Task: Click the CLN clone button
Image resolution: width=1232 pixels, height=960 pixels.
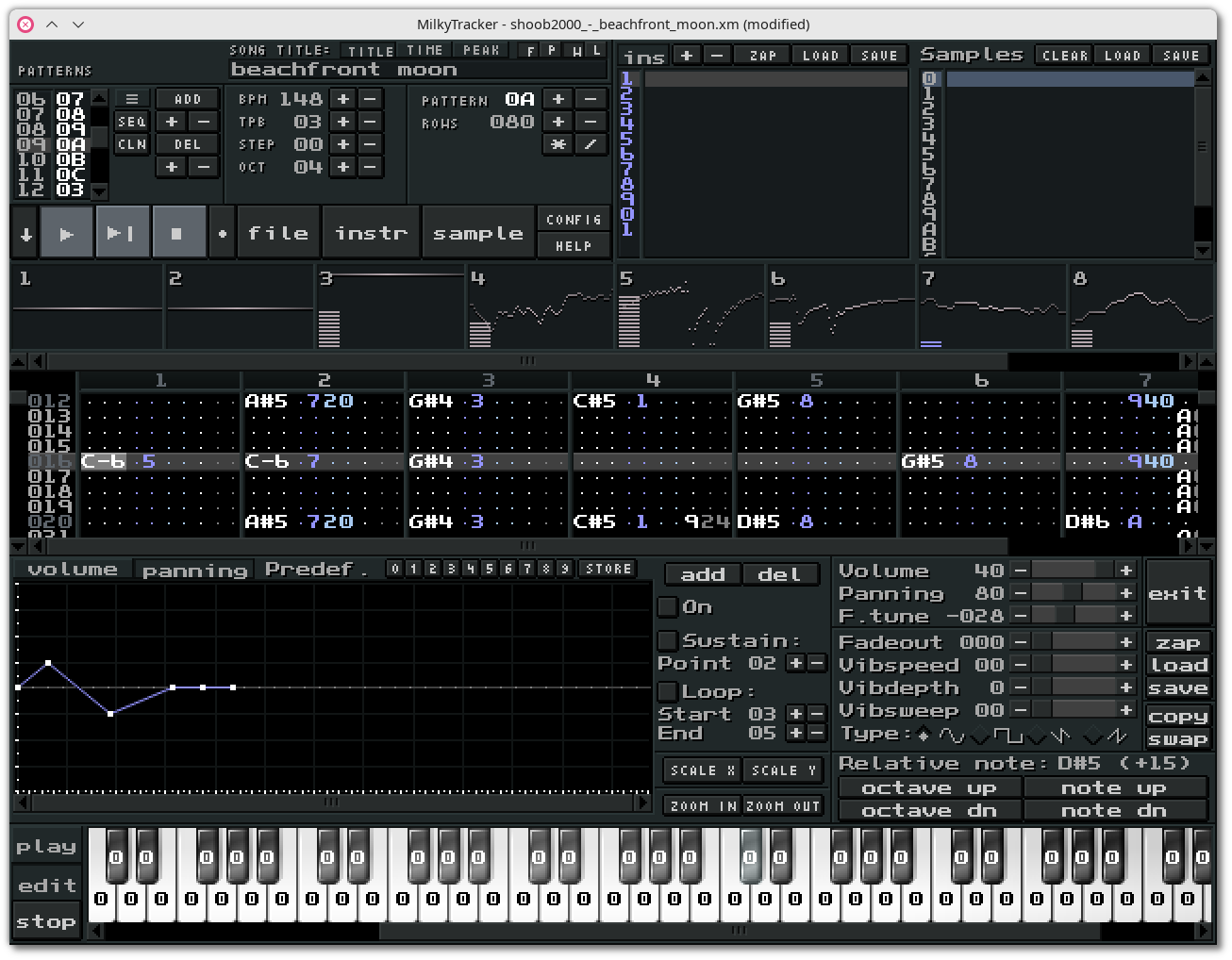Action: tap(132, 144)
